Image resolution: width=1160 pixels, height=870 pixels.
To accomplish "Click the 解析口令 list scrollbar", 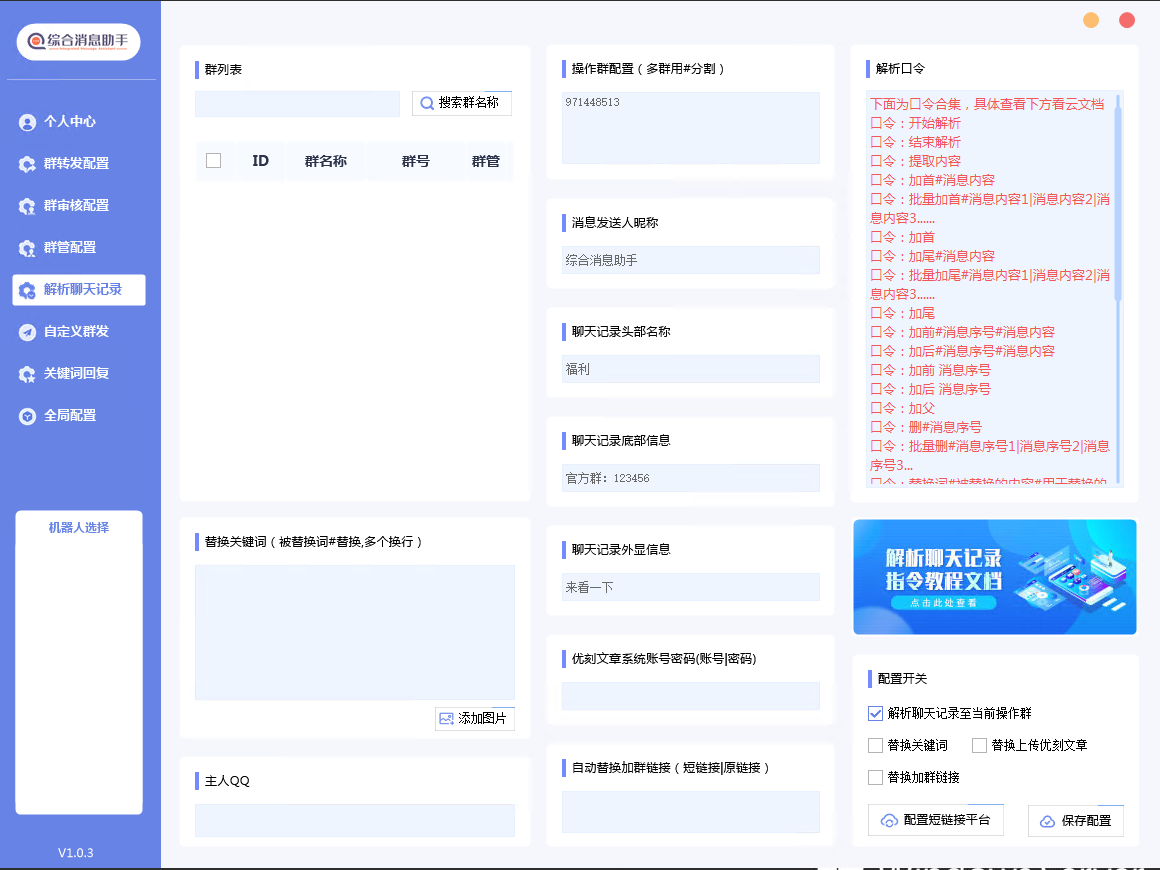I will click(x=1118, y=200).
